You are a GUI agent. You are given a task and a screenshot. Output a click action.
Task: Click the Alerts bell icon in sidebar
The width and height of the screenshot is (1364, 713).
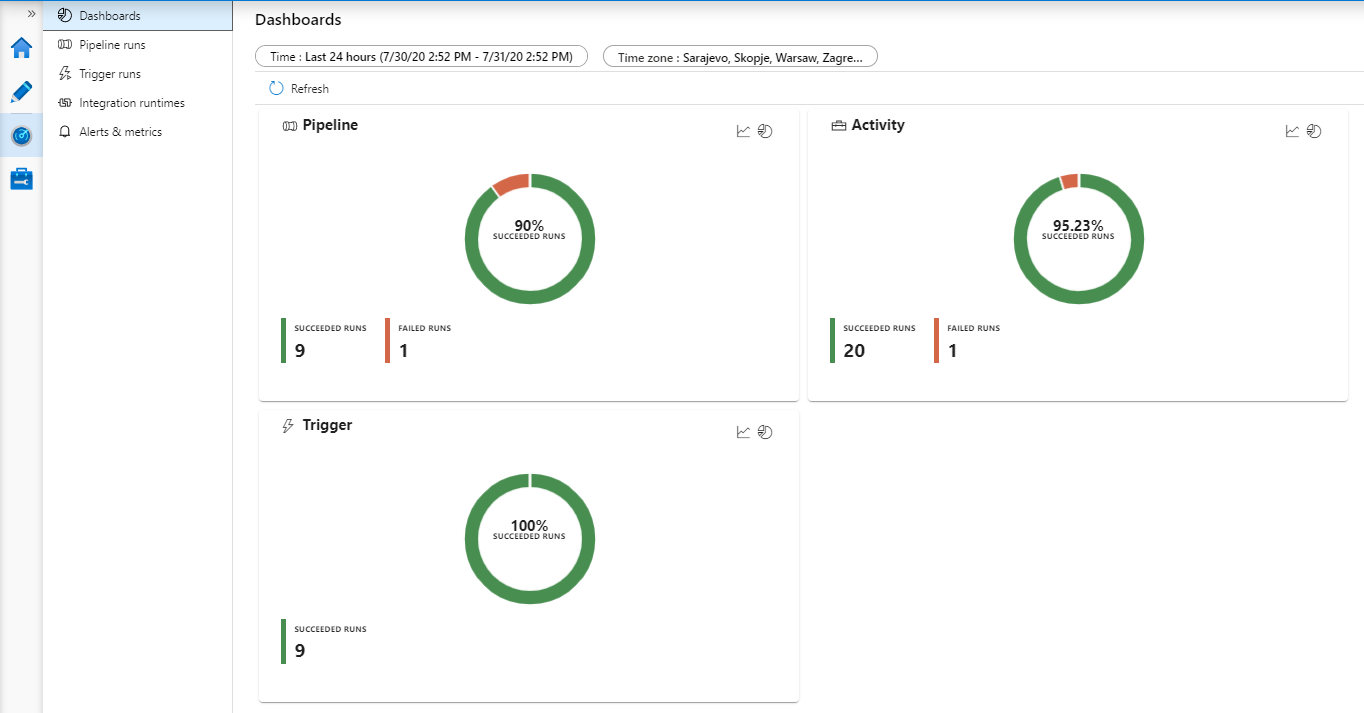point(65,132)
